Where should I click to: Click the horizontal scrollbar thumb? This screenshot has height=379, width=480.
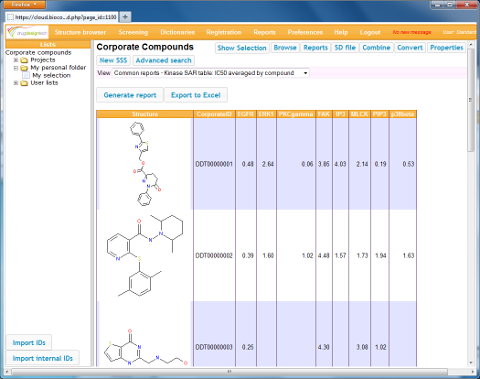(229, 371)
